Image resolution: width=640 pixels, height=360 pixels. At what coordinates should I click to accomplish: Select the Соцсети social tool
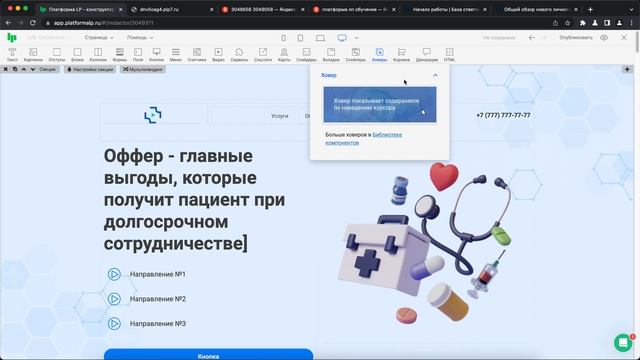tap(263, 54)
